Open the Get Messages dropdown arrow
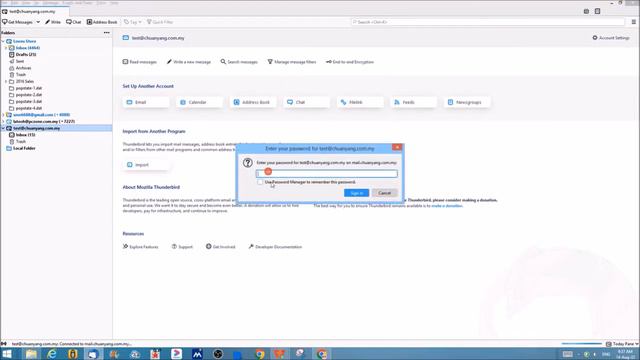The width and height of the screenshot is (640, 360). click(x=38, y=22)
